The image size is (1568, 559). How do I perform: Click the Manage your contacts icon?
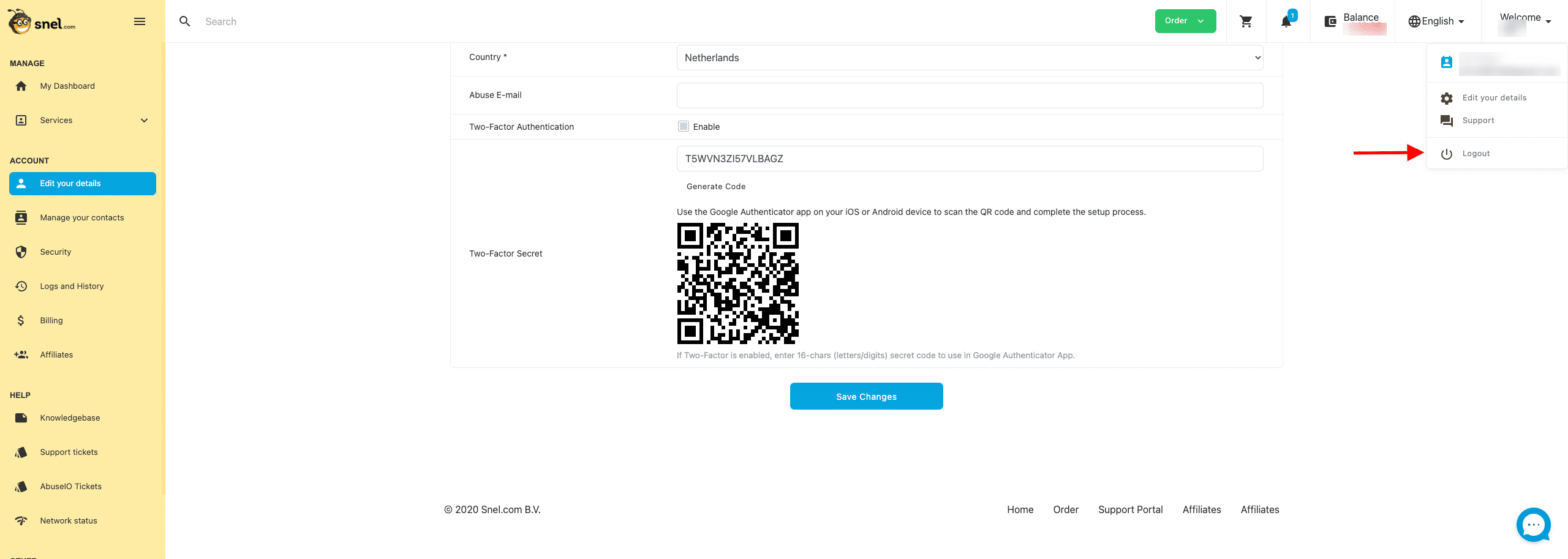pos(21,218)
